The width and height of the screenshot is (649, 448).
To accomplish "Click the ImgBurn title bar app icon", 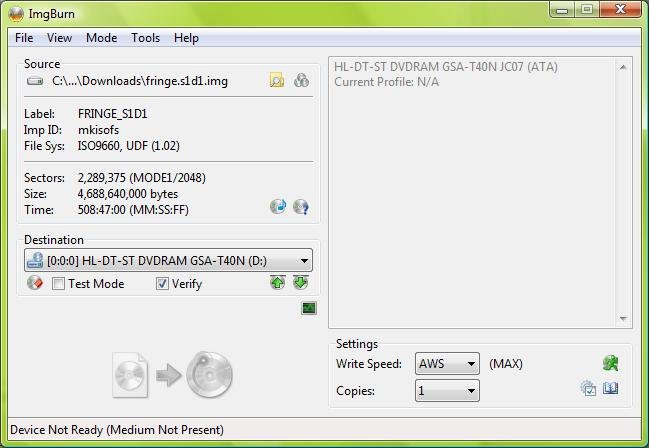I will (16, 14).
